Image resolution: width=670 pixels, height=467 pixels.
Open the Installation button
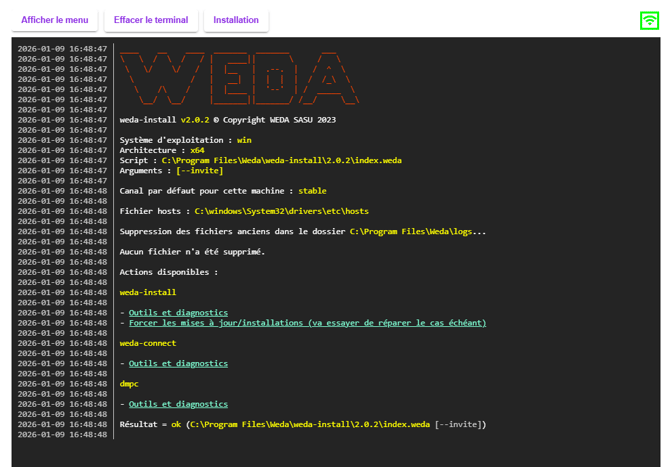point(236,20)
